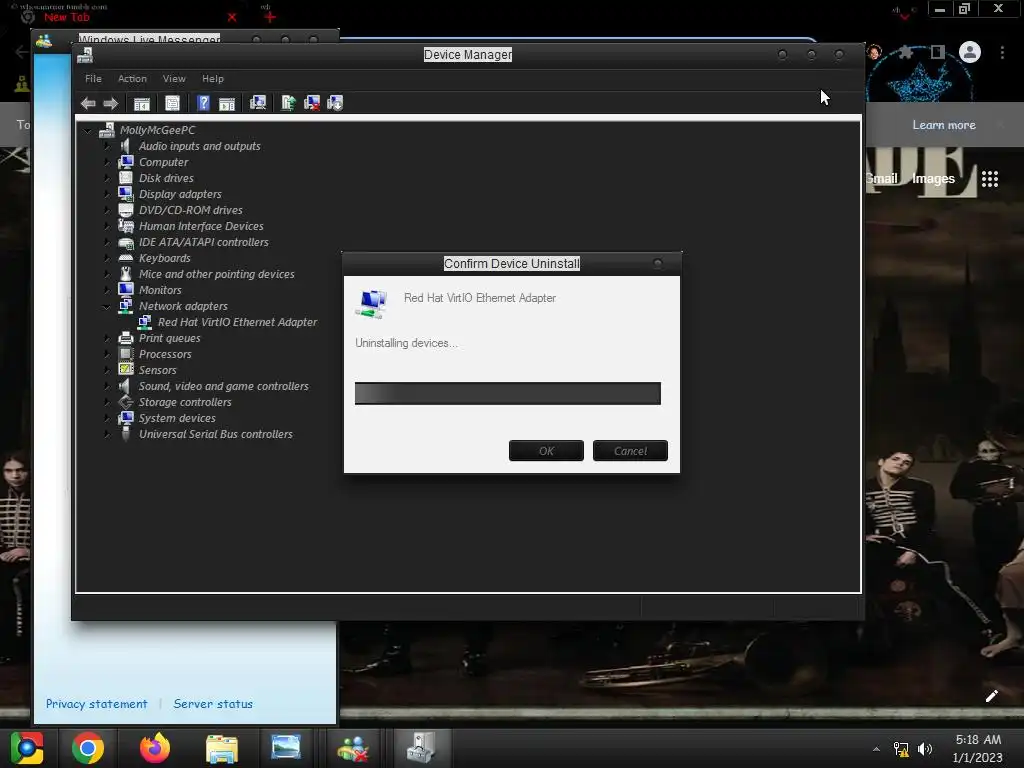Open Privacy statement link in Messenger window

point(97,704)
